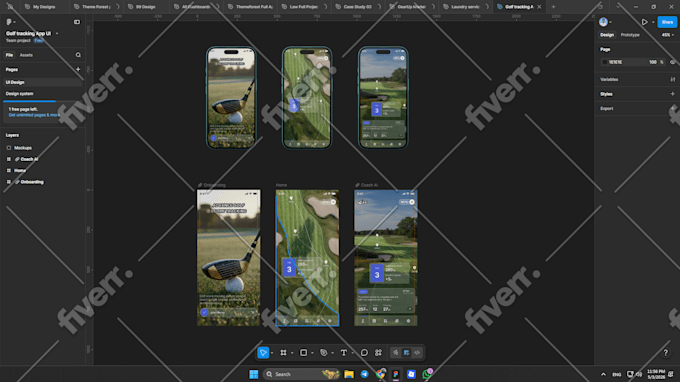Switch to Dev Mode in toolbar
The width and height of the screenshot is (680, 382).
pos(417,353)
